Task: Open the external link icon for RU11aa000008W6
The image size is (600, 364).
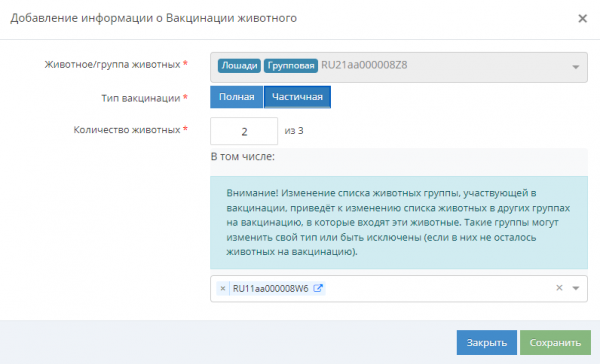Action: coord(318,288)
